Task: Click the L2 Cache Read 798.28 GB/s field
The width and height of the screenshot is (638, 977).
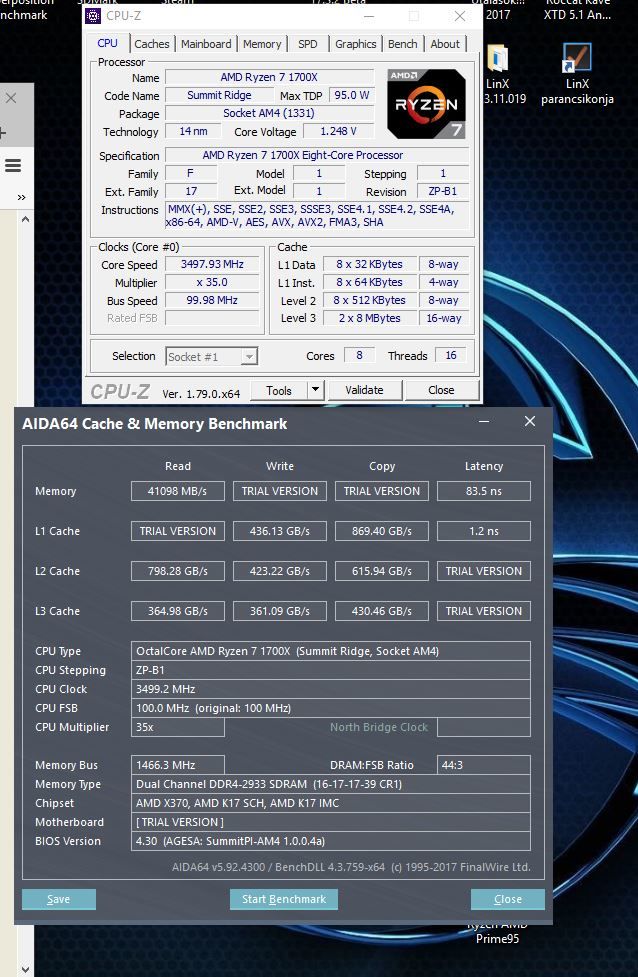Action: click(178, 571)
